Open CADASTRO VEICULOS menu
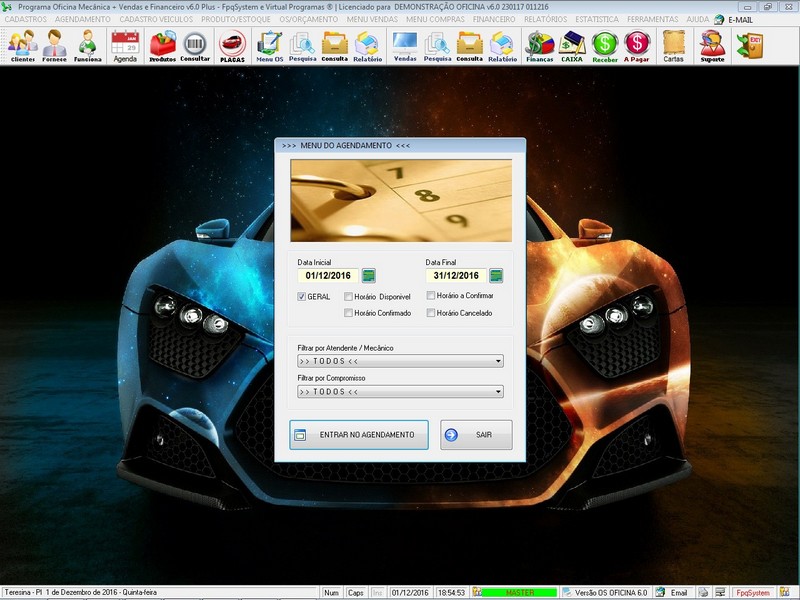 (x=156, y=19)
